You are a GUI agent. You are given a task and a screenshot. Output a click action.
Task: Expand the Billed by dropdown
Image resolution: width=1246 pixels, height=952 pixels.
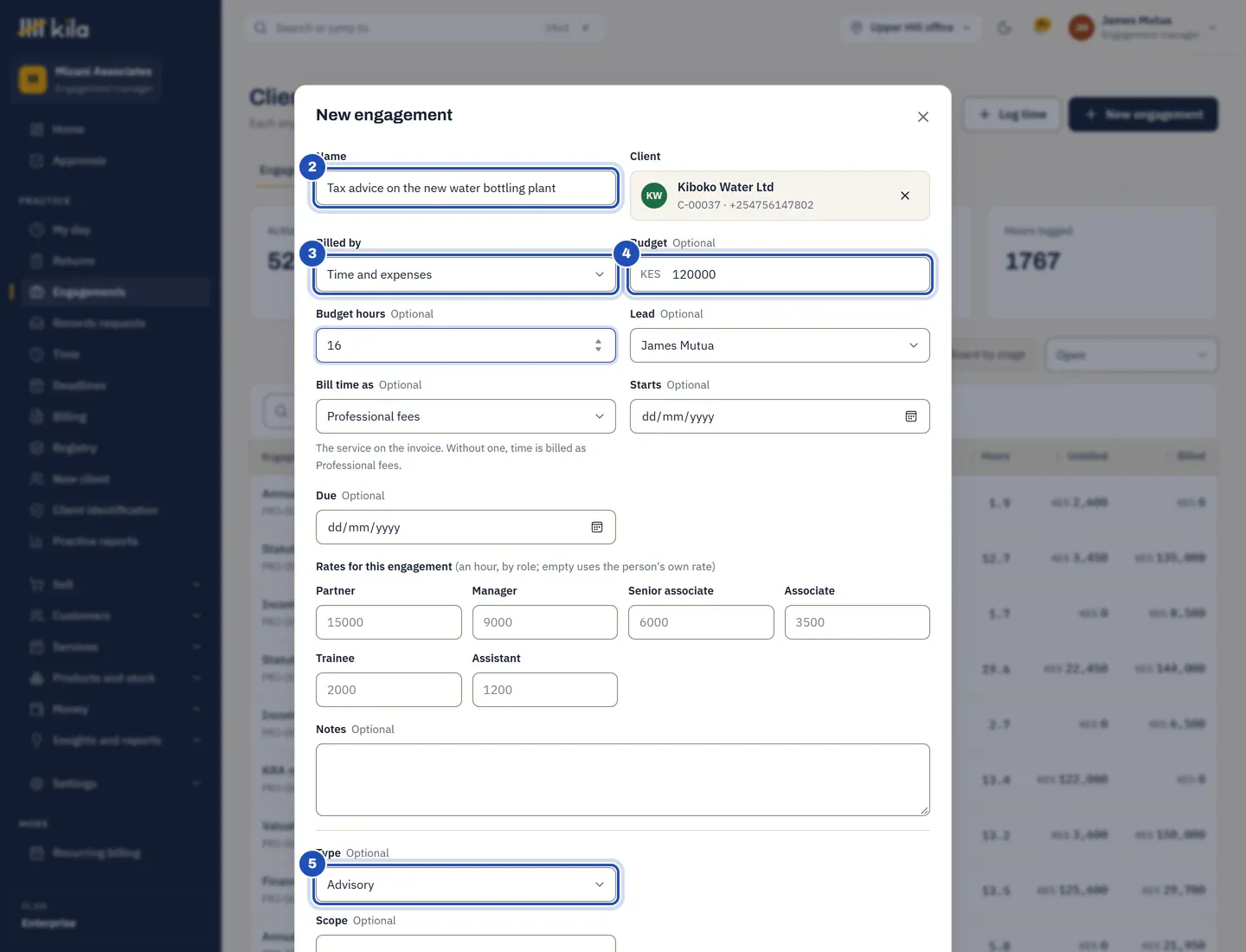(x=466, y=274)
